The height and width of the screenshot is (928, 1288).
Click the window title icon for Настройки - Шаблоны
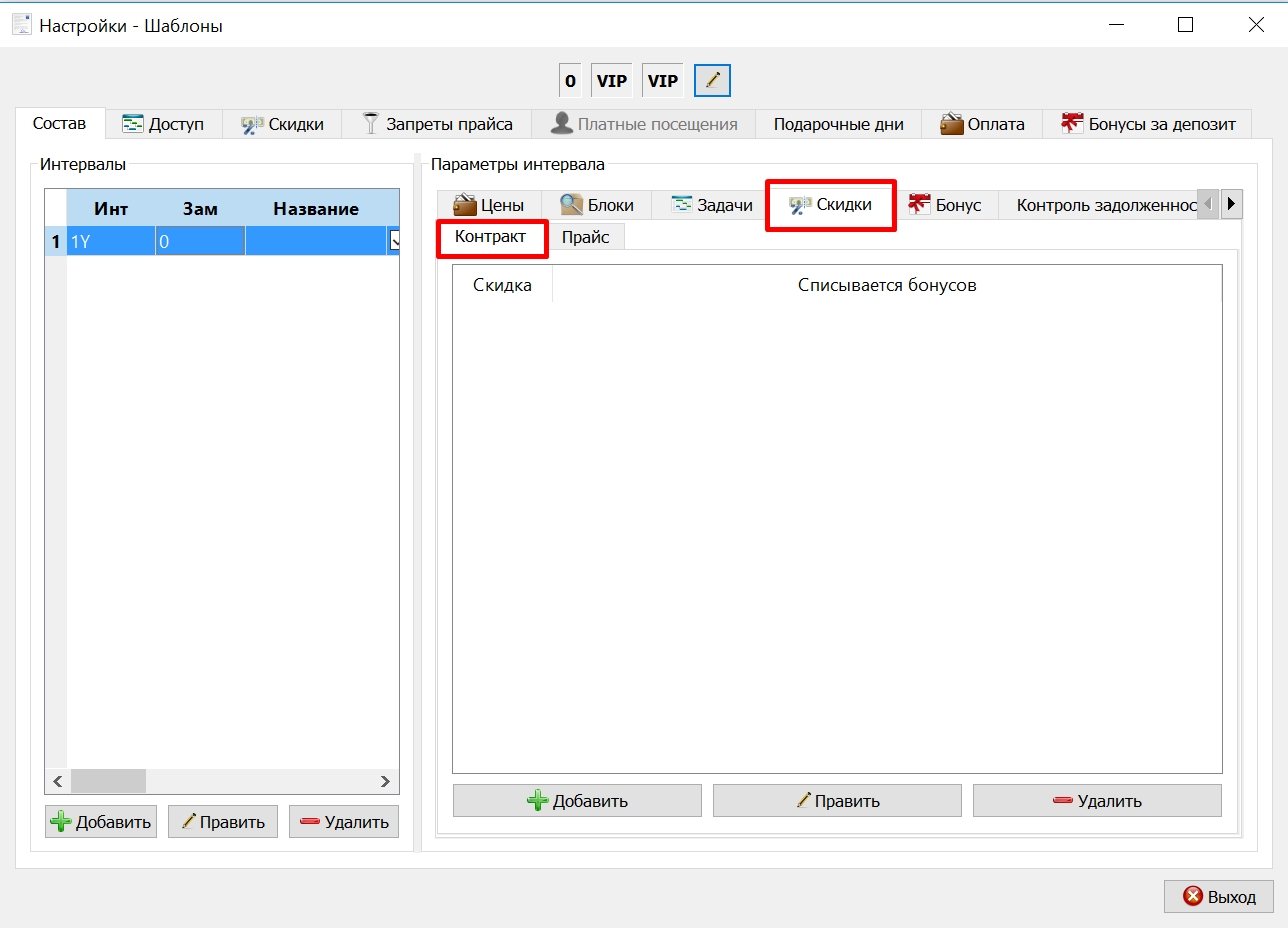click(x=21, y=25)
